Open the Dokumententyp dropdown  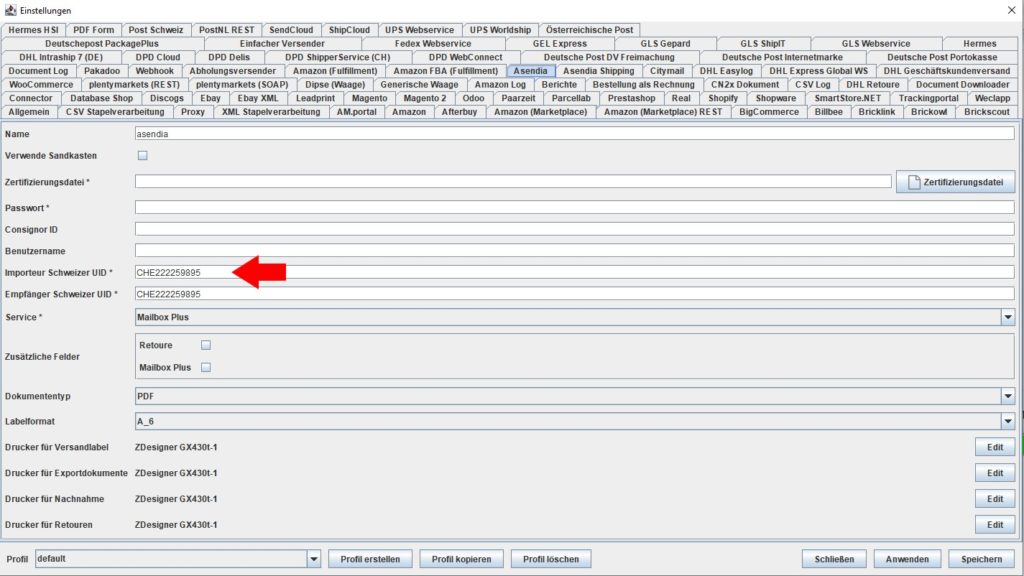(x=1008, y=396)
